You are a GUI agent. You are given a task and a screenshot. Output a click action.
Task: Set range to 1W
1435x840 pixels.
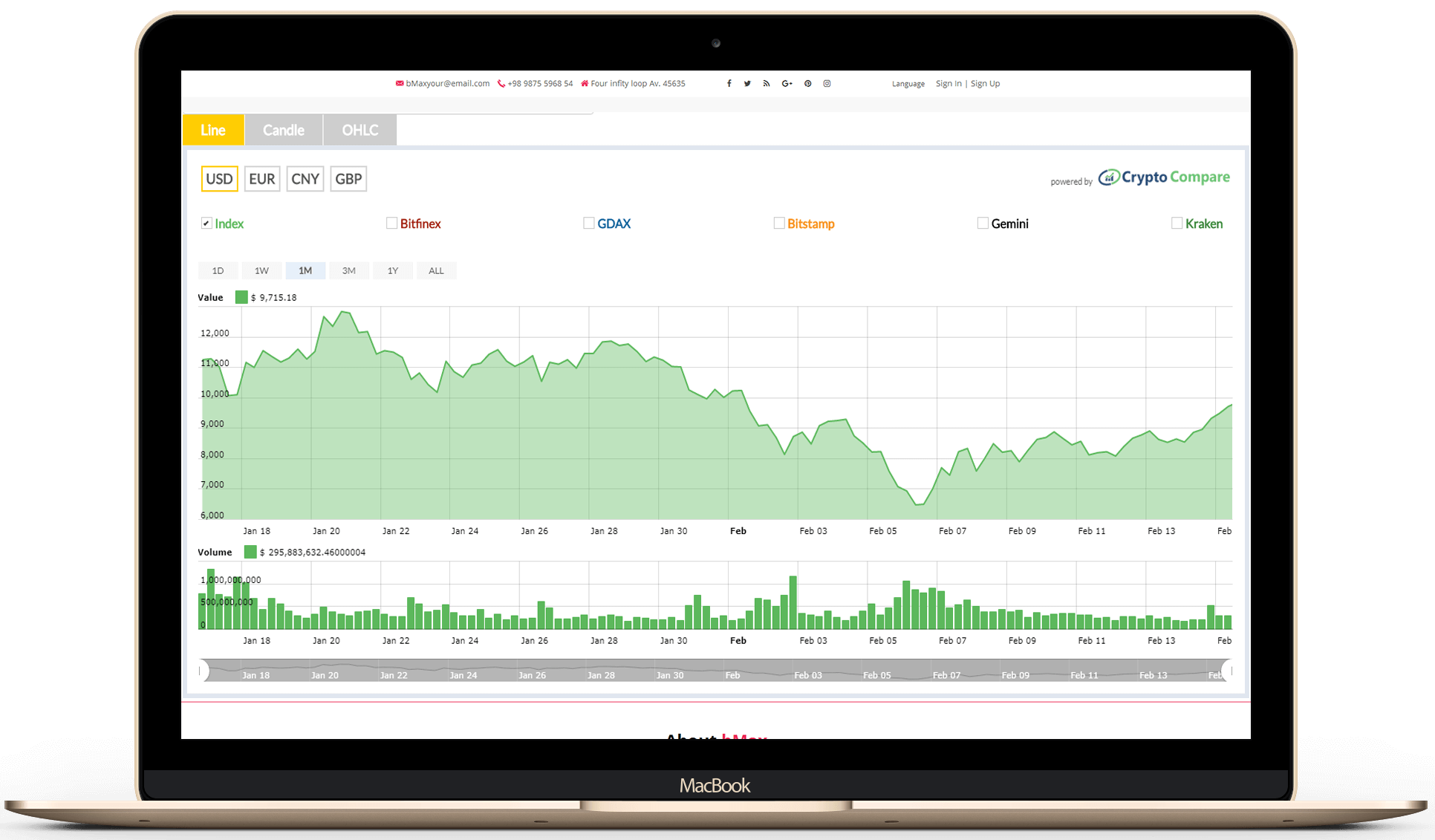point(261,271)
